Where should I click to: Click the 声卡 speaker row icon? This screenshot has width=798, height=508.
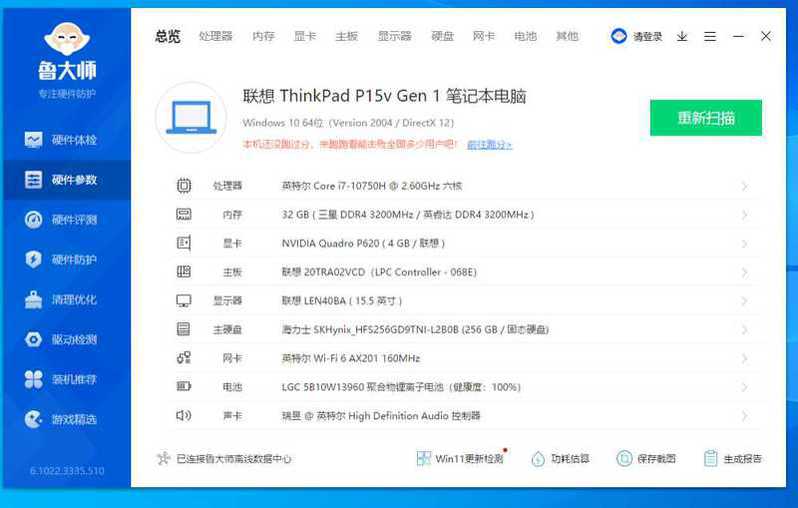(x=184, y=415)
